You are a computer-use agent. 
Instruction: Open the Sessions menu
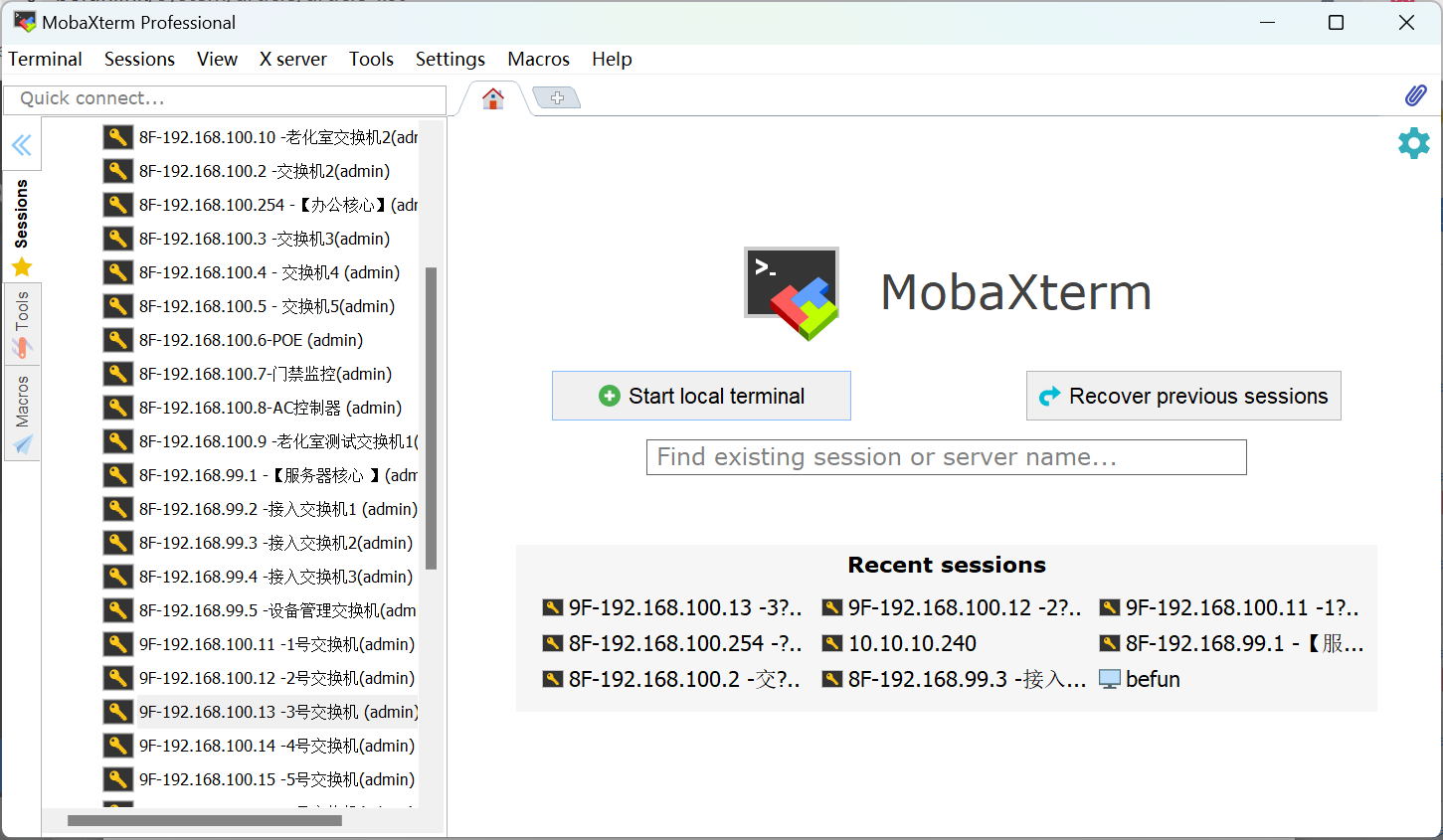(x=139, y=59)
